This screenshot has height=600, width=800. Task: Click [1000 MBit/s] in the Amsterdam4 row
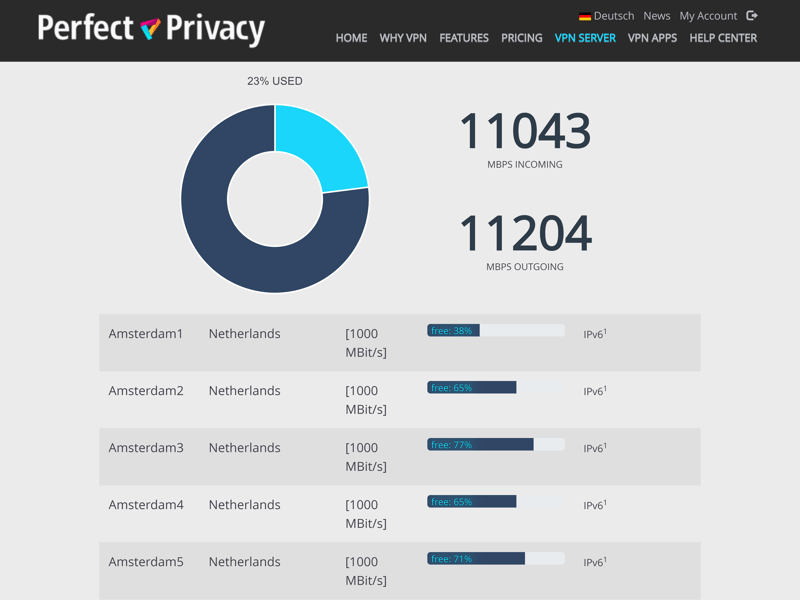click(x=366, y=514)
